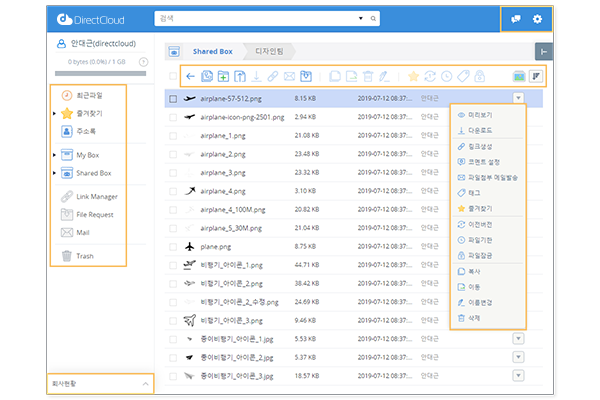Open row menu for 종이비행기_아이콘_3.jpg
This screenshot has width=600, height=400.
pos(518,376)
